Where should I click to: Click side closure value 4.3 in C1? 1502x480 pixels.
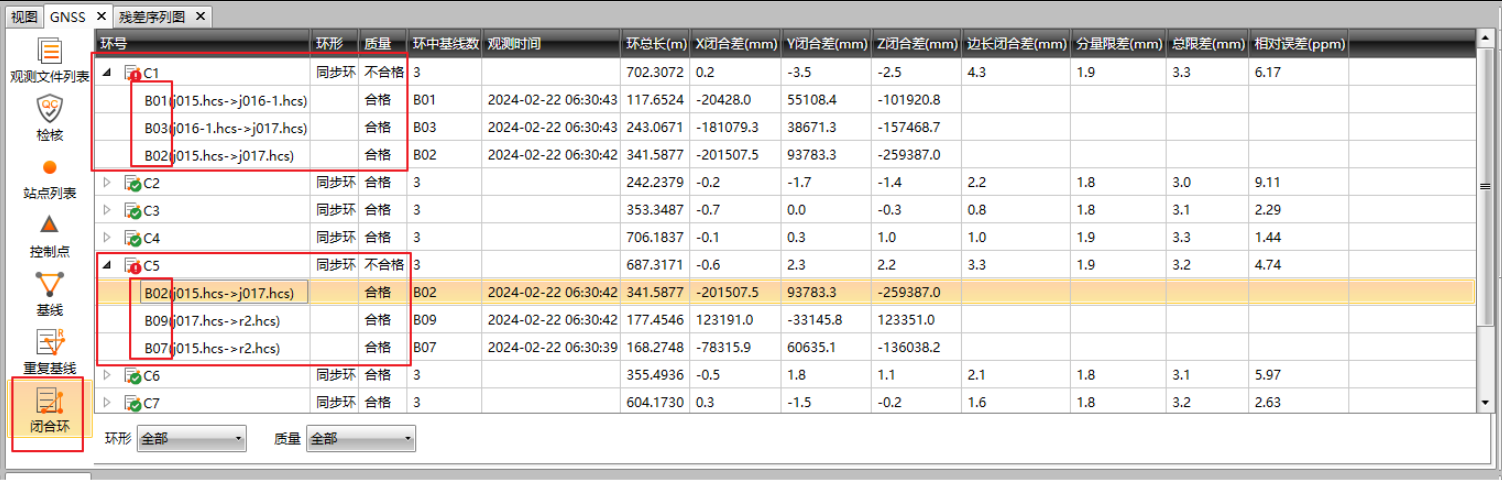coord(976,72)
